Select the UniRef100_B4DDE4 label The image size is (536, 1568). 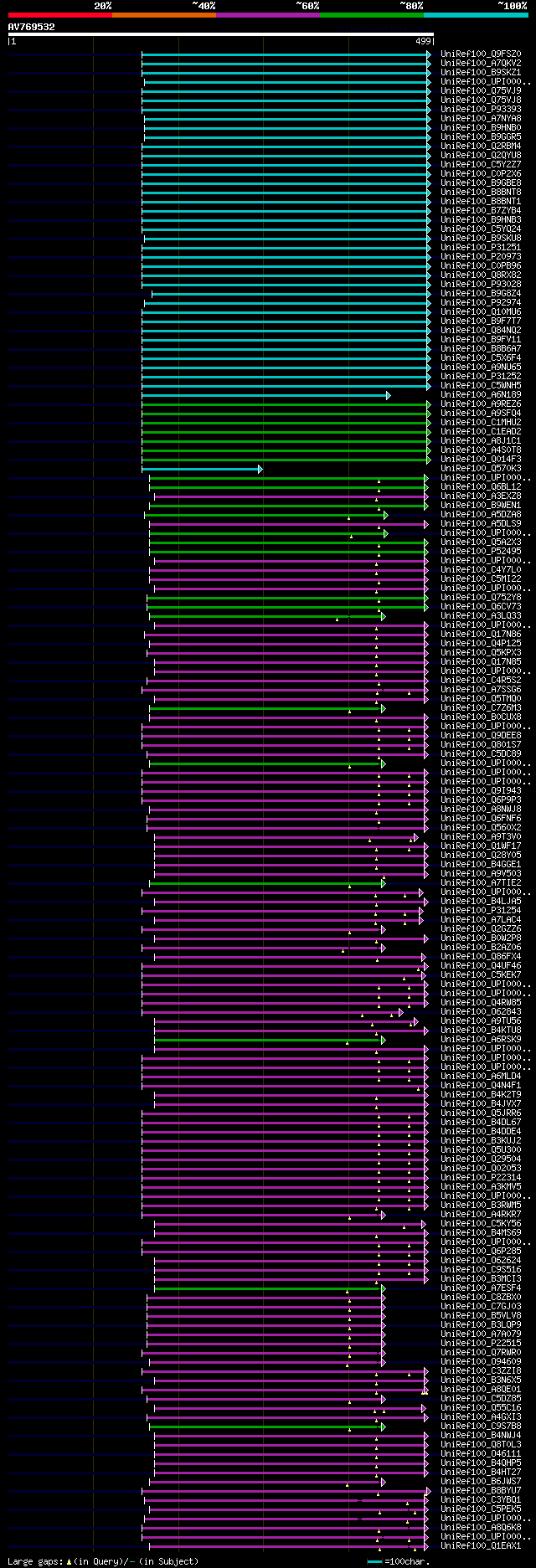coord(481,1132)
